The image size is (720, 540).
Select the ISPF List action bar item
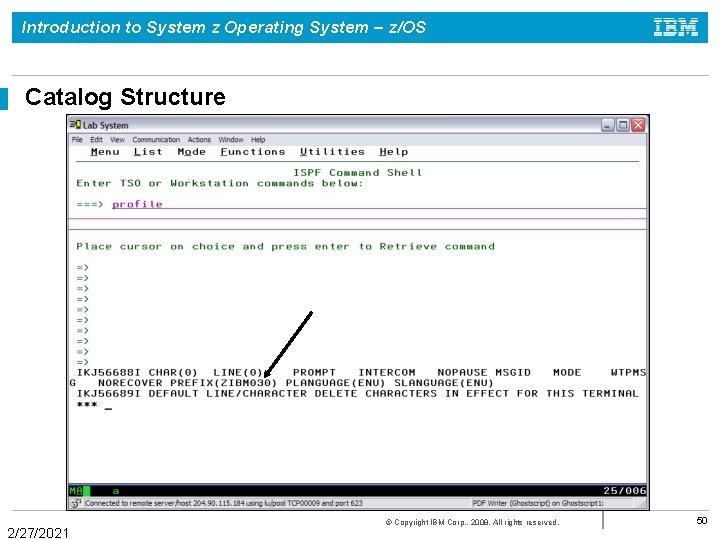148,152
